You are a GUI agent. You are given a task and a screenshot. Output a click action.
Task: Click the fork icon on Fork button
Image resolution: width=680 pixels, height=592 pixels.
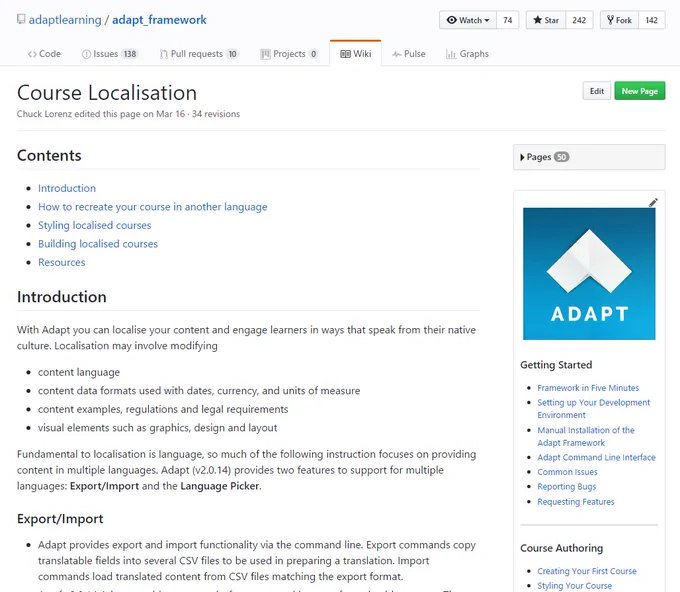click(610, 20)
